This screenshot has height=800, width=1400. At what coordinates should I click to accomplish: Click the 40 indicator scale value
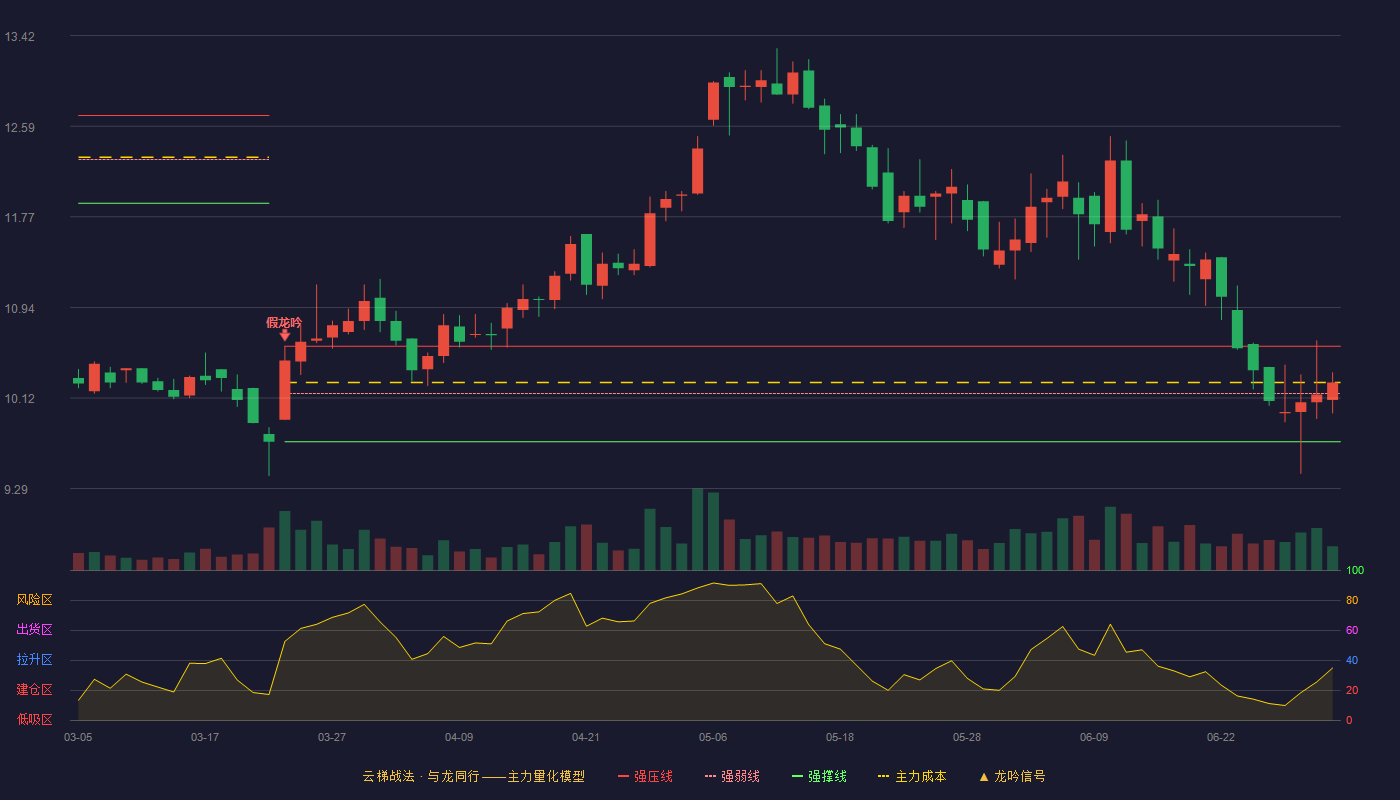point(1352,661)
